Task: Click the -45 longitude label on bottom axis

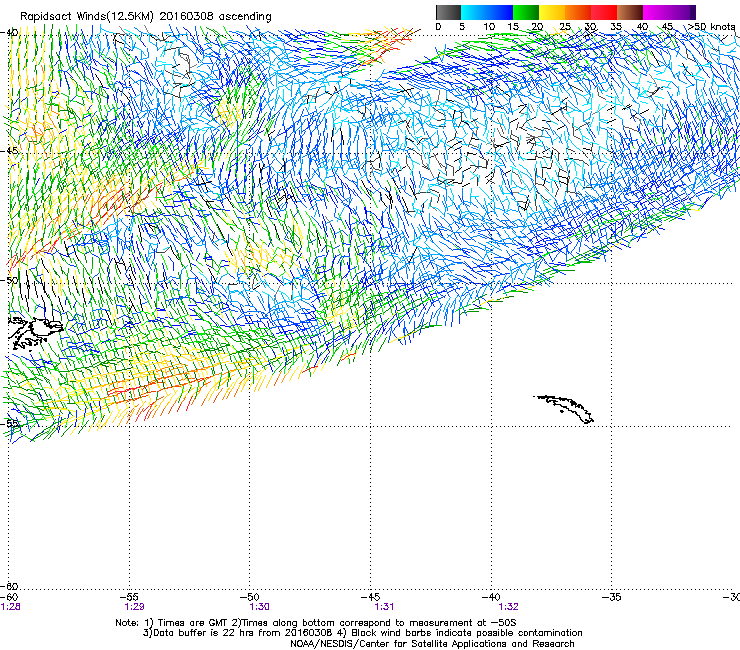Action: [371, 597]
